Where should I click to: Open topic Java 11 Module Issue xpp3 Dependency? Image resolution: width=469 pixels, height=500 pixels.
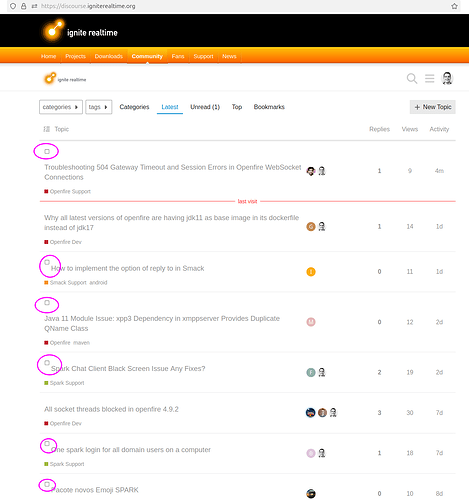click(162, 323)
